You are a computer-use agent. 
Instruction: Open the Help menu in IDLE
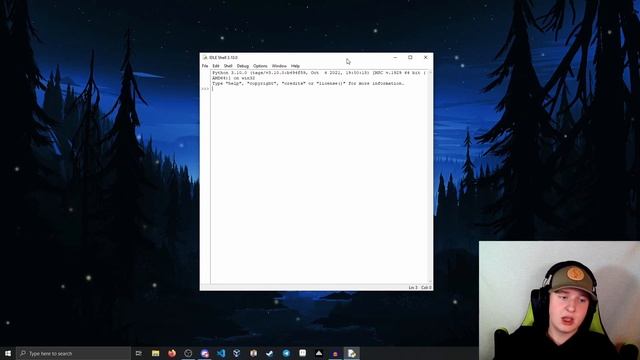[x=295, y=66]
